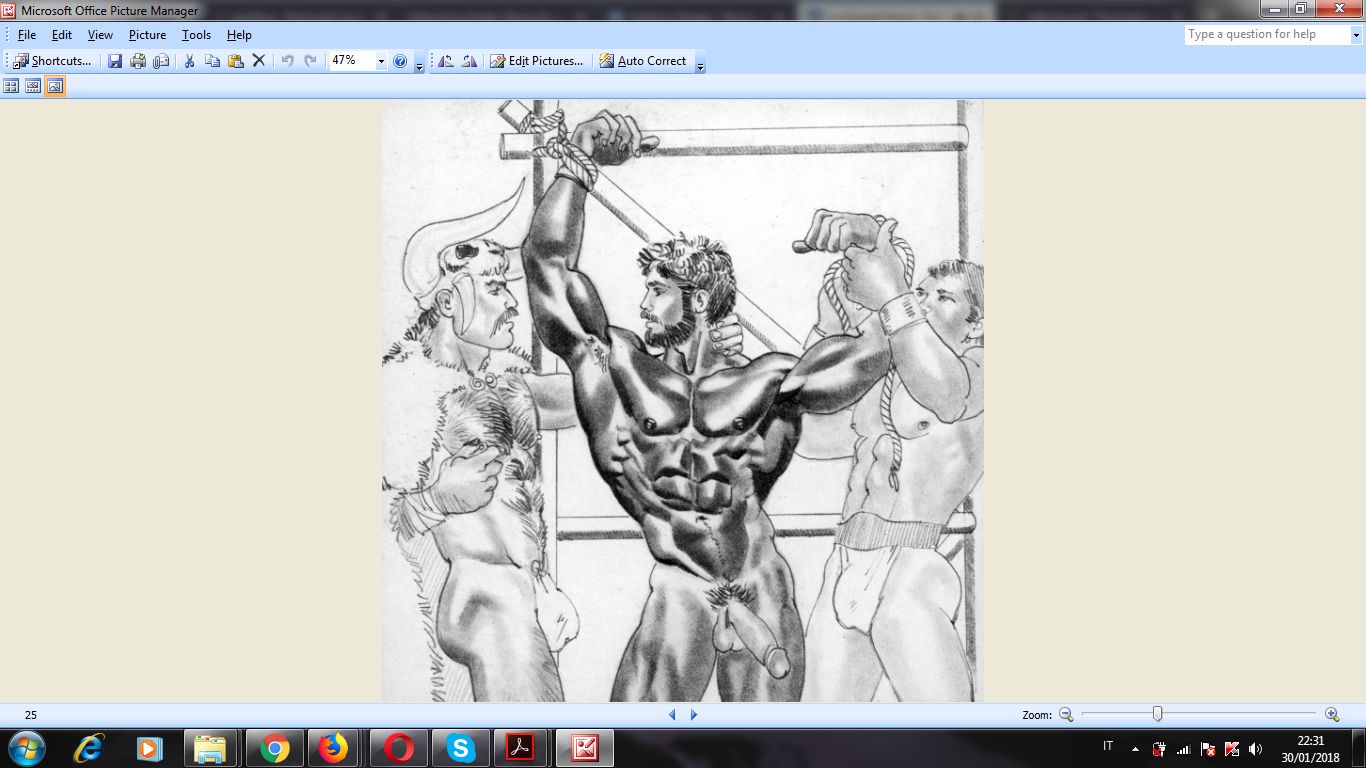Apply Auto Correct to the picture
Image resolution: width=1366 pixels, height=768 pixels.
pyautogui.click(x=643, y=61)
